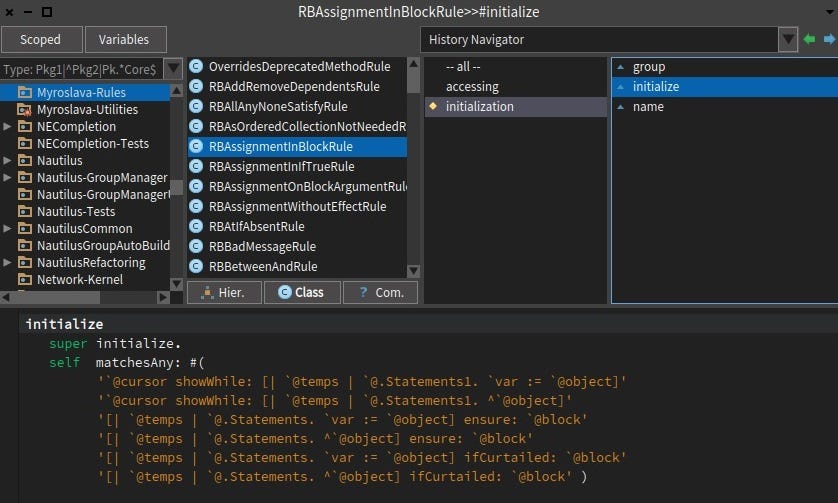Screen dimensions: 838x503
Task: Toggle the Com. comment button
Action: (381, 292)
